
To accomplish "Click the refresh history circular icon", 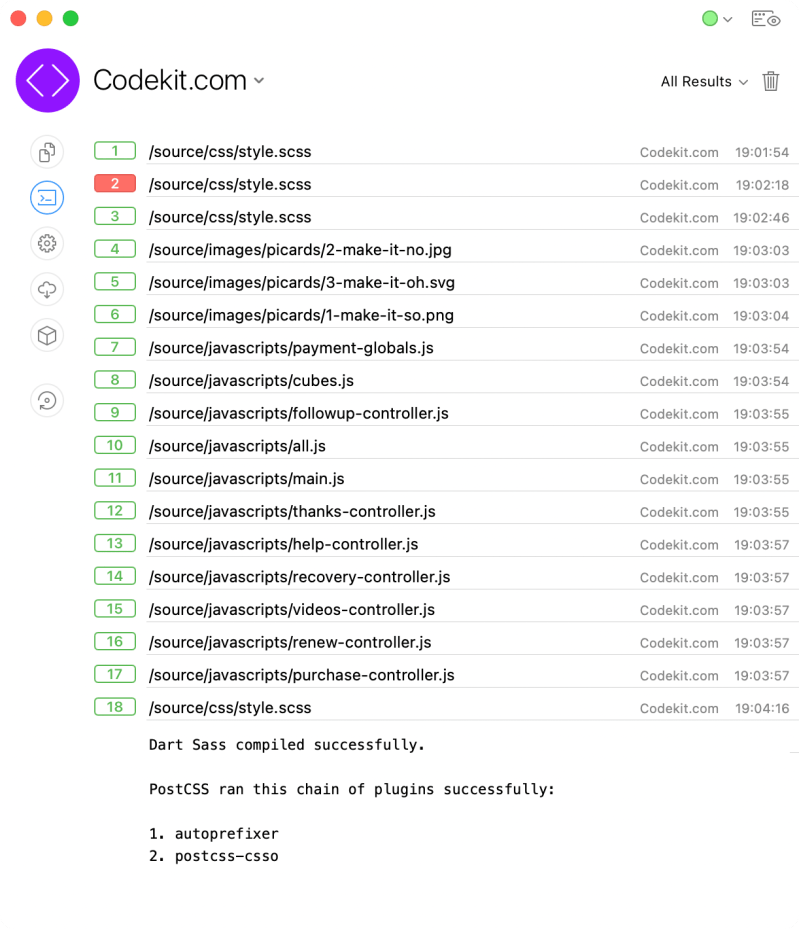I will click(47, 401).
